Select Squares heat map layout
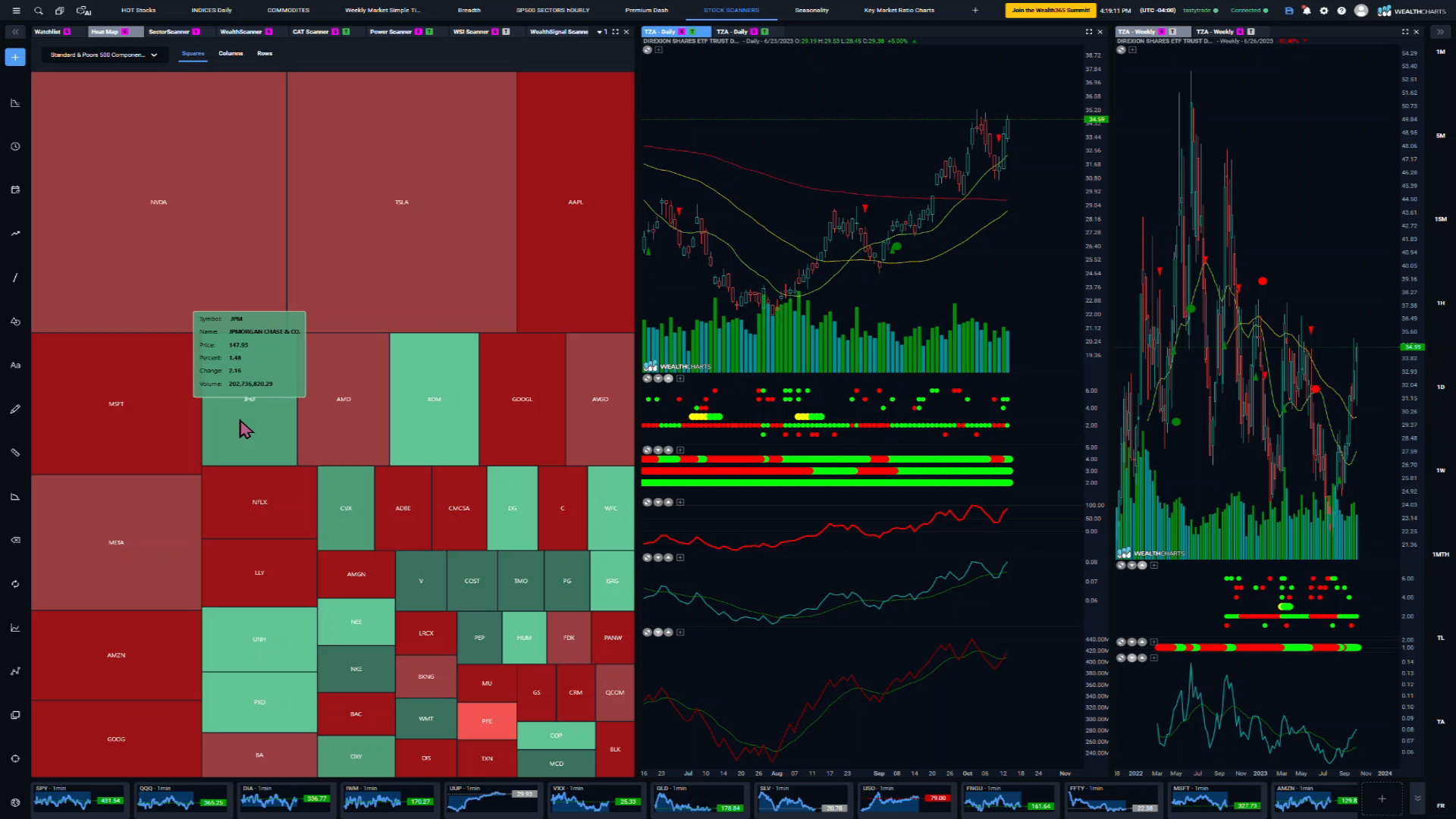1456x819 pixels. coord(193,54)
